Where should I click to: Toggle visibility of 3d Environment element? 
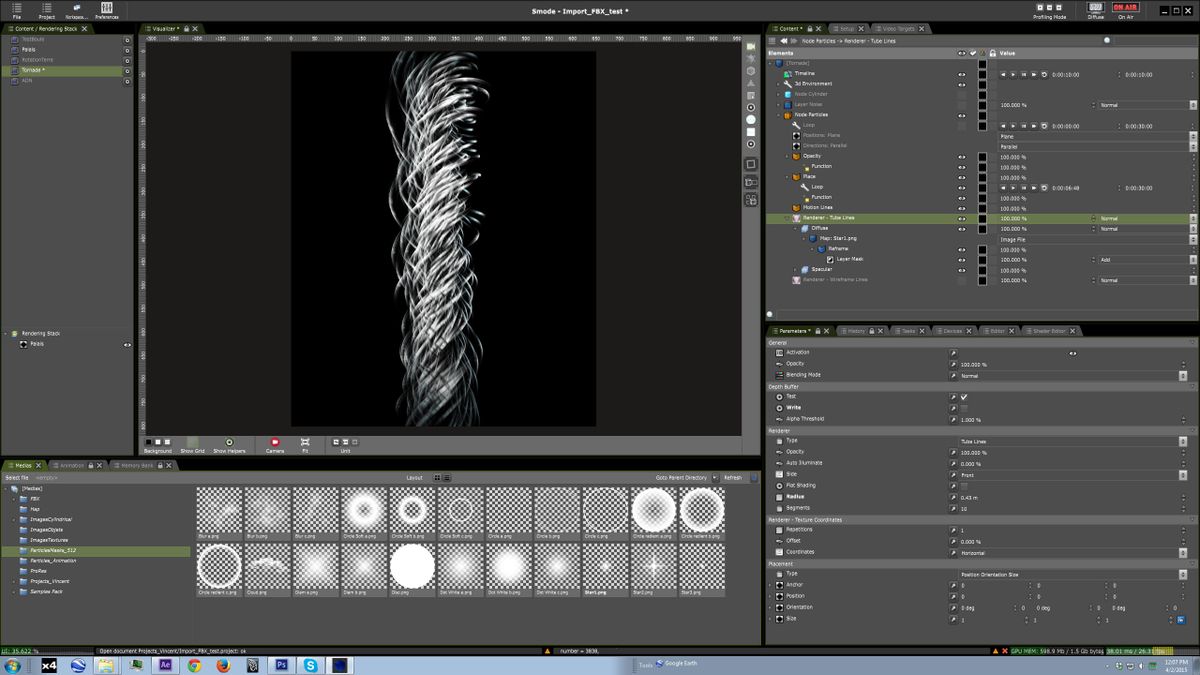click(962, 84)
